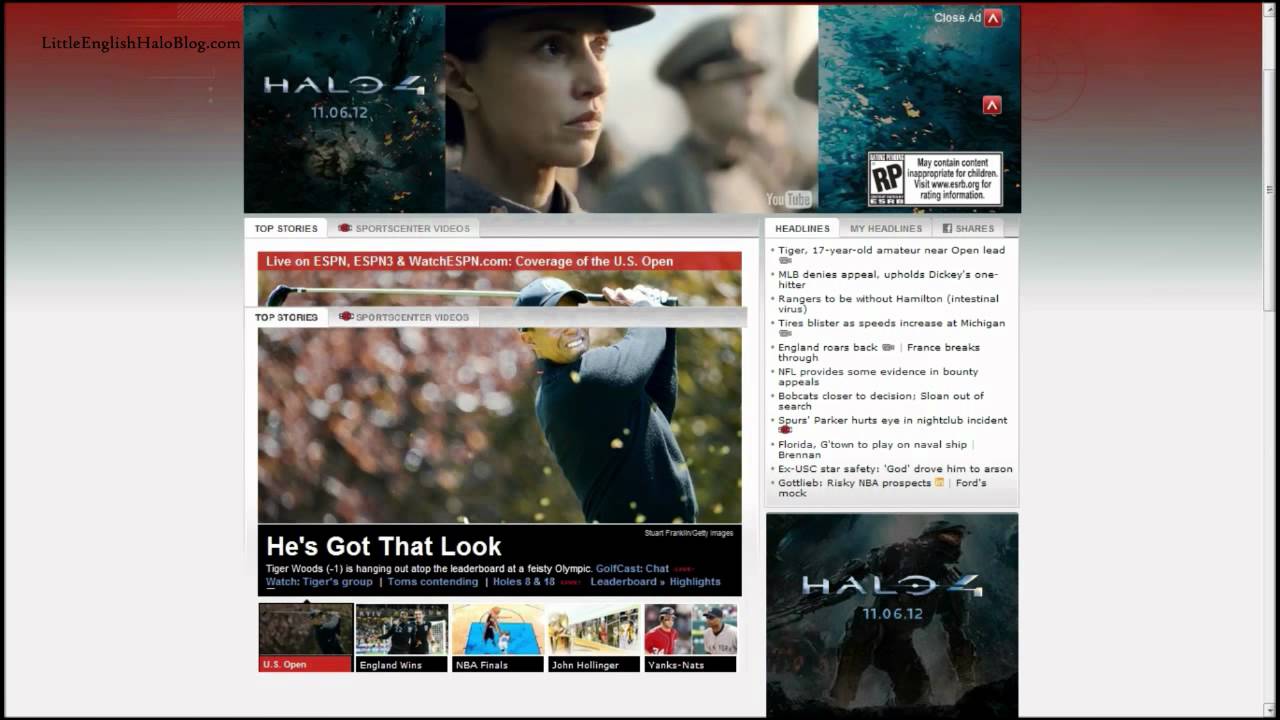Image resolution: width=1280 pixels, height=720 pixels.
Task: Open headline Tires blister as speeds increase
Action: tap(891, 323)
